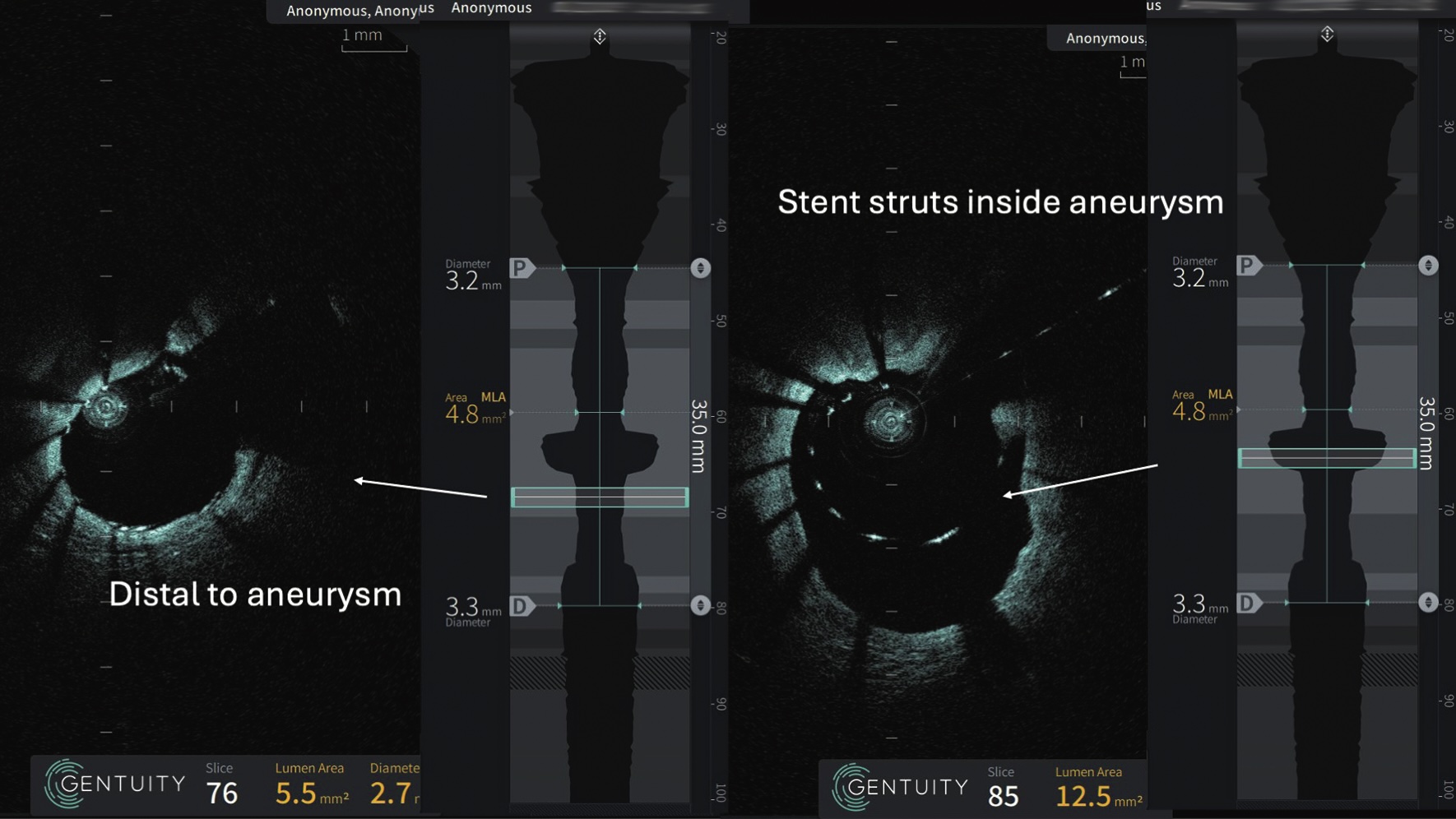Click the distal D marker in left panel
The image size is (1456, 819).
coord(522,606)
